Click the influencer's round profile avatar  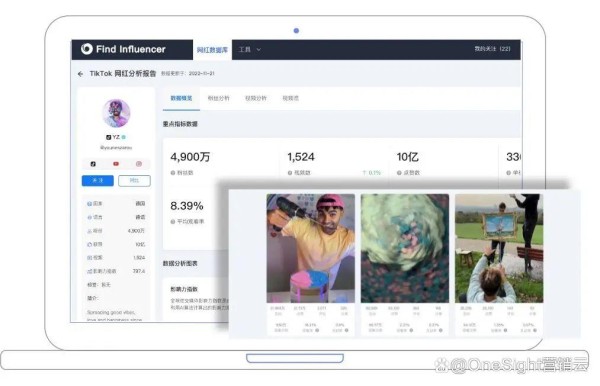[116, 113]
